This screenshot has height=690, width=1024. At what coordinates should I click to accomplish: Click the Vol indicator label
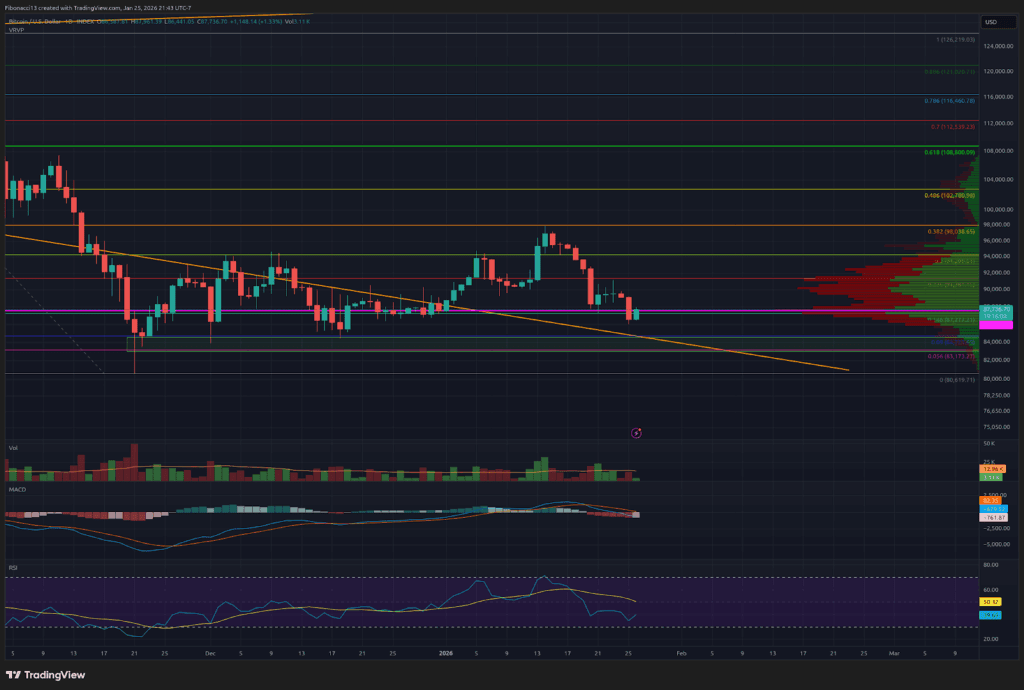coord(13,448)
